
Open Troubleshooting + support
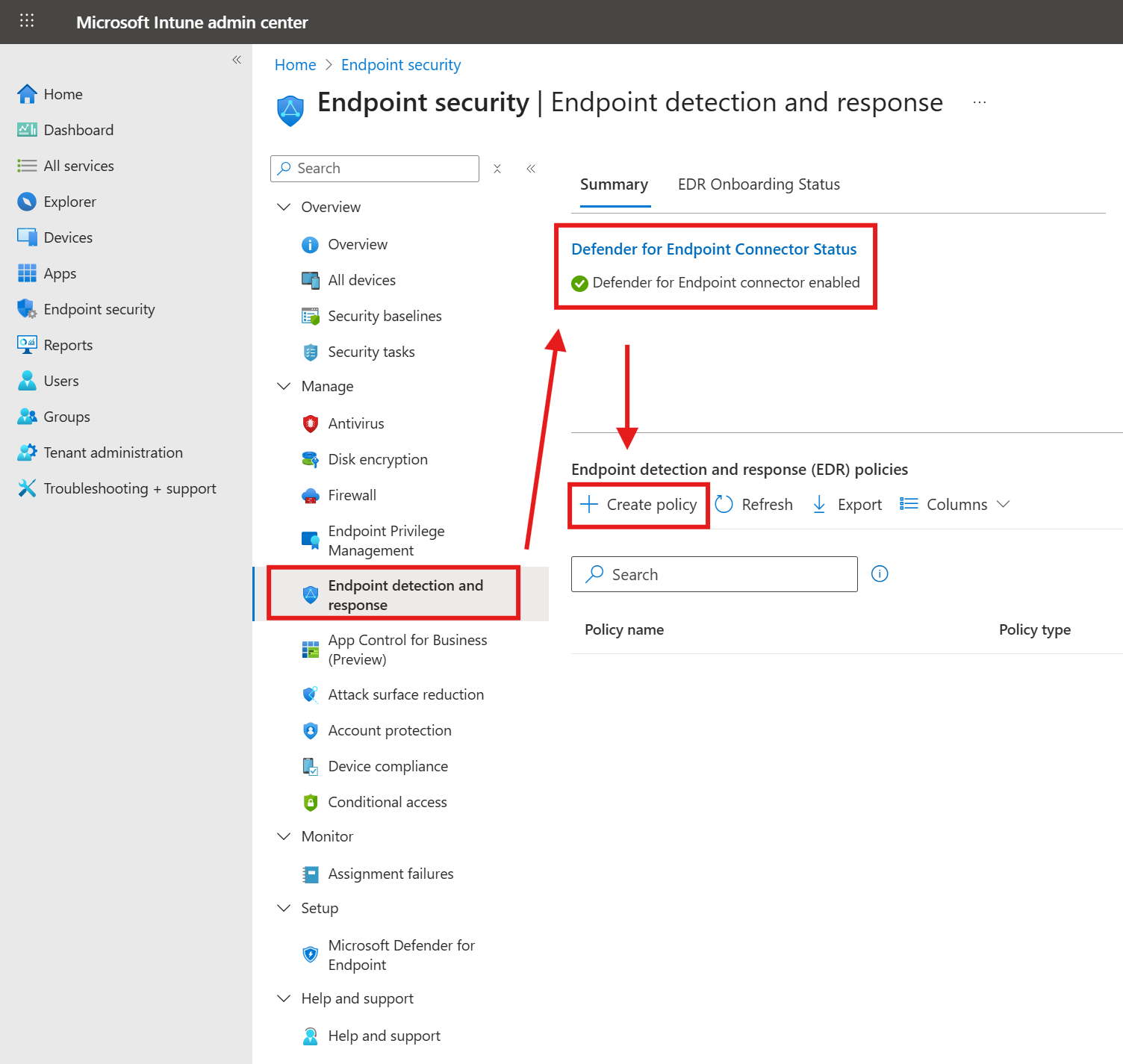(130, 488)
